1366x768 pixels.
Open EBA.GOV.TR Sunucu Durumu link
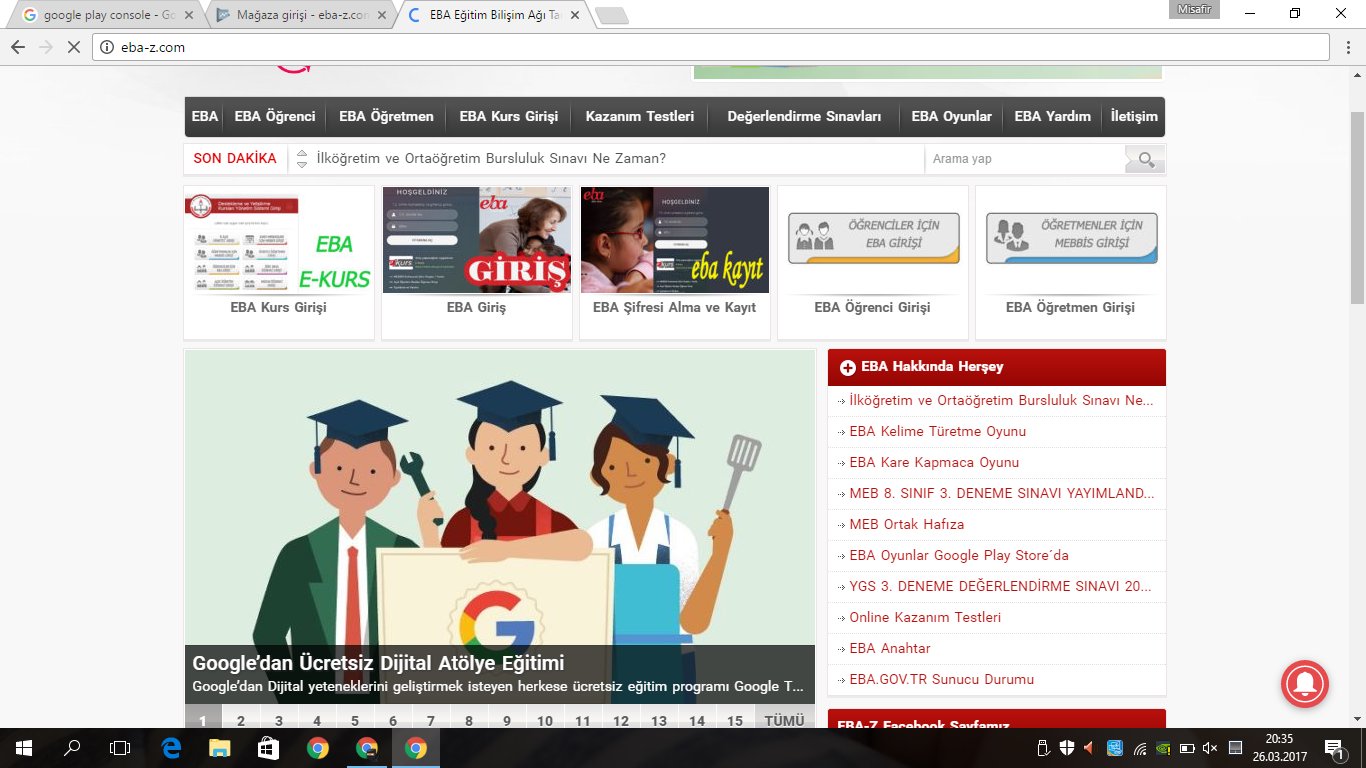pyautogui.click(x=942, y=680)
